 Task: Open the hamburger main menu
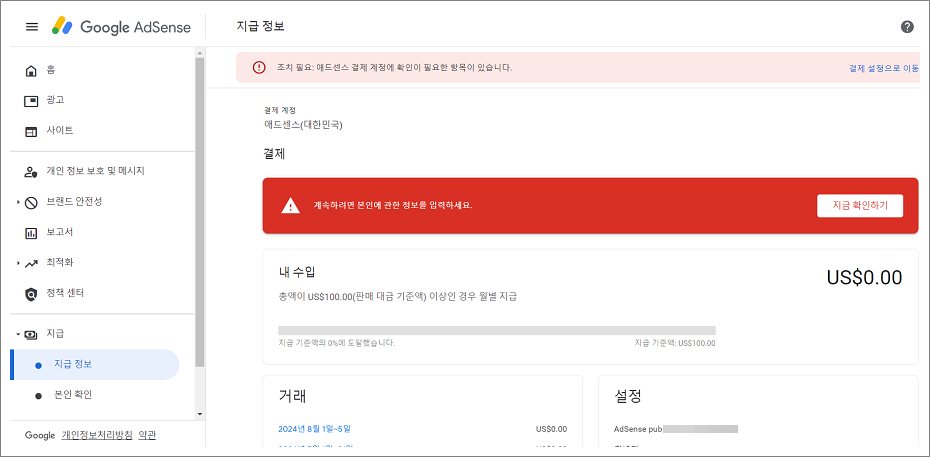pyautogui.click(x=31, y=27)
